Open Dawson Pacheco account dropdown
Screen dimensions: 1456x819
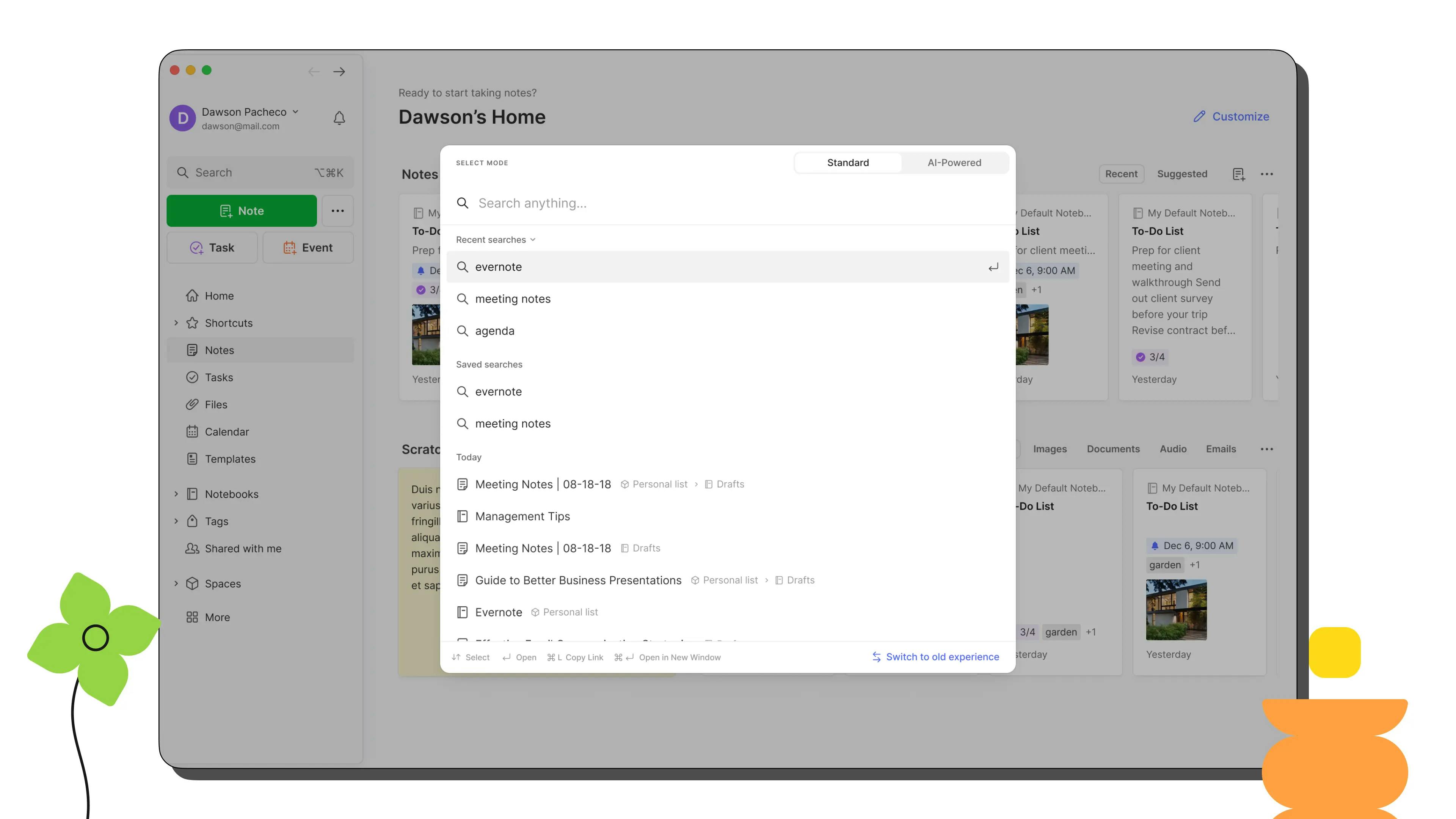pyautogui.click(x=295, y=112)
